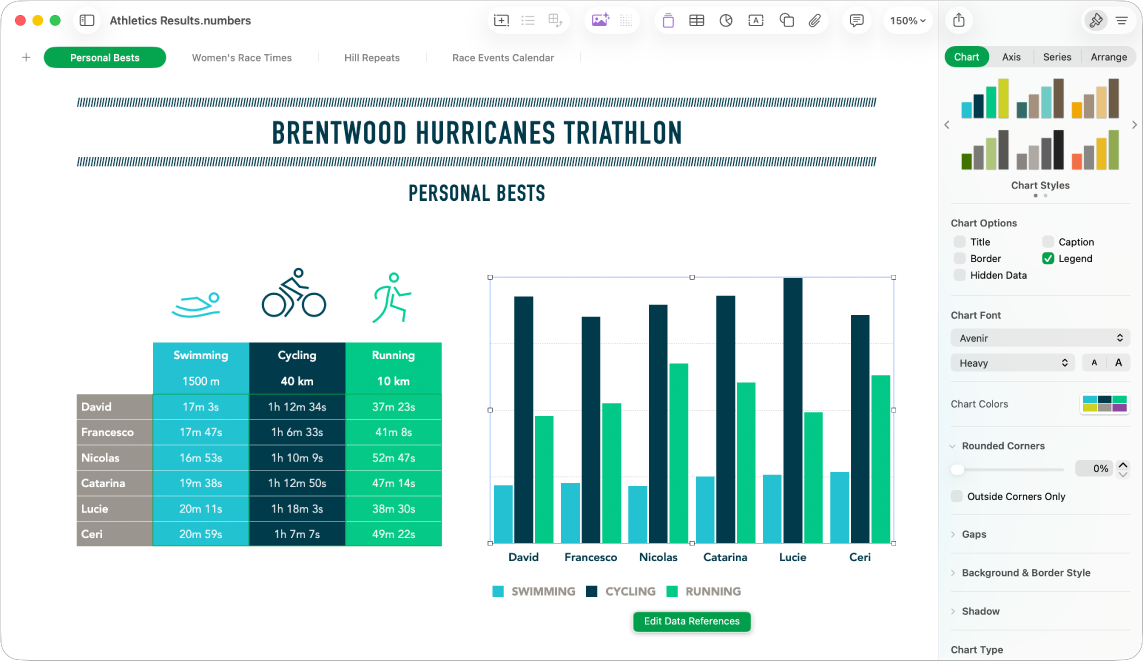Click the Chart insert icon
Screen dimensions: 1146x662
[726, 20]
